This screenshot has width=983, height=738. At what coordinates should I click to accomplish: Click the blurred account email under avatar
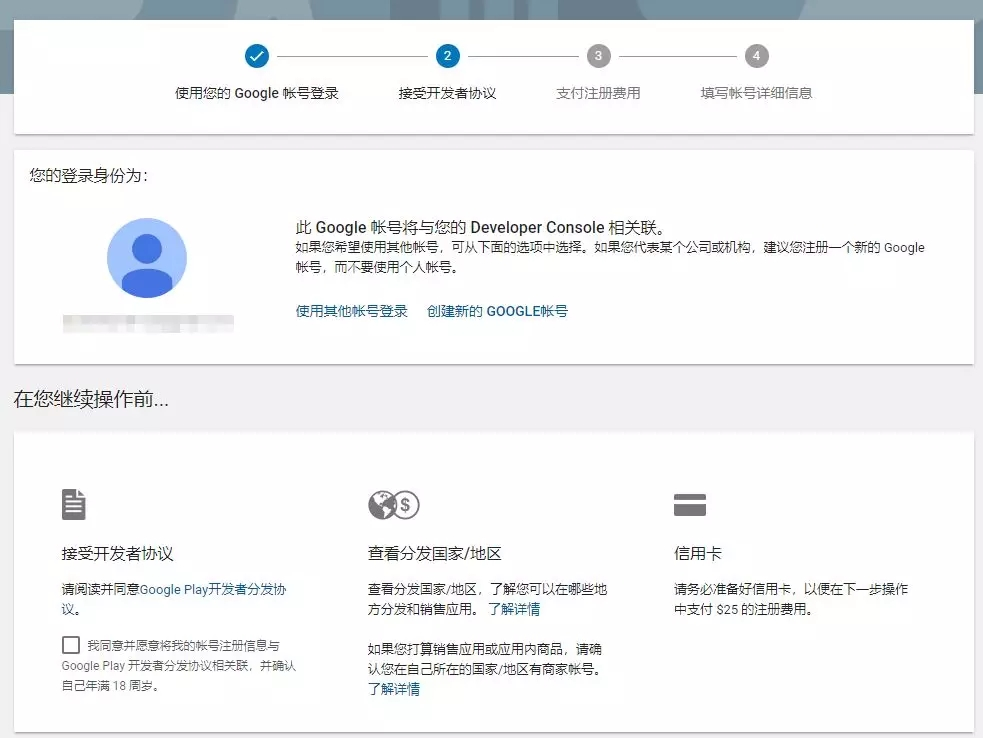coord(148,324)
